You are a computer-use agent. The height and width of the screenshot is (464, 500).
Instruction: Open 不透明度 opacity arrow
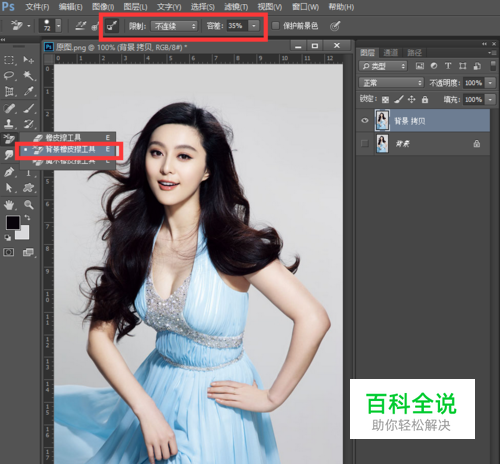490,83
